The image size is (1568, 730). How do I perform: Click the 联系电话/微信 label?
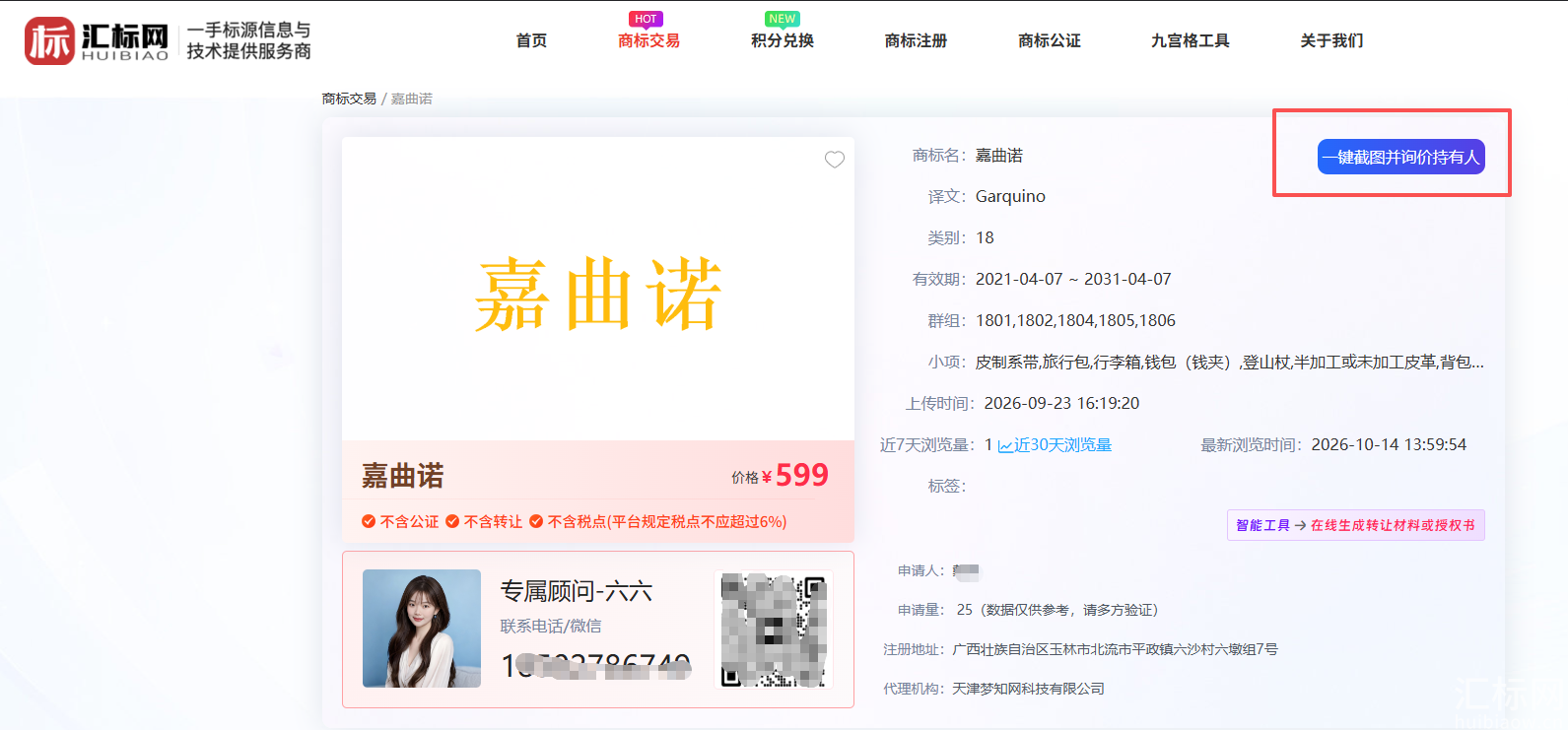pyautogui.click(x=550, y=626)
